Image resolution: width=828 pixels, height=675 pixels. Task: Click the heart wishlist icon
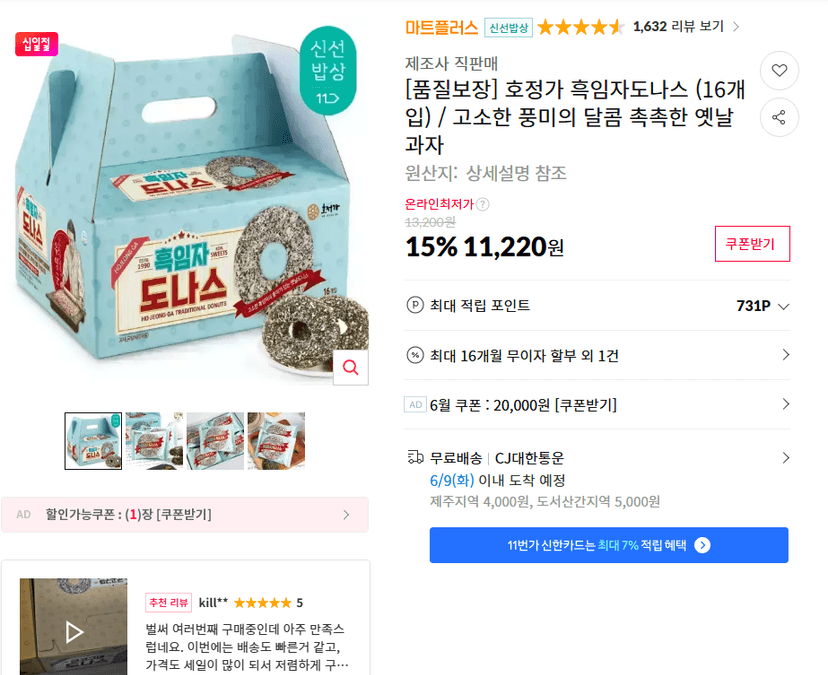click(x=779, y=70)
